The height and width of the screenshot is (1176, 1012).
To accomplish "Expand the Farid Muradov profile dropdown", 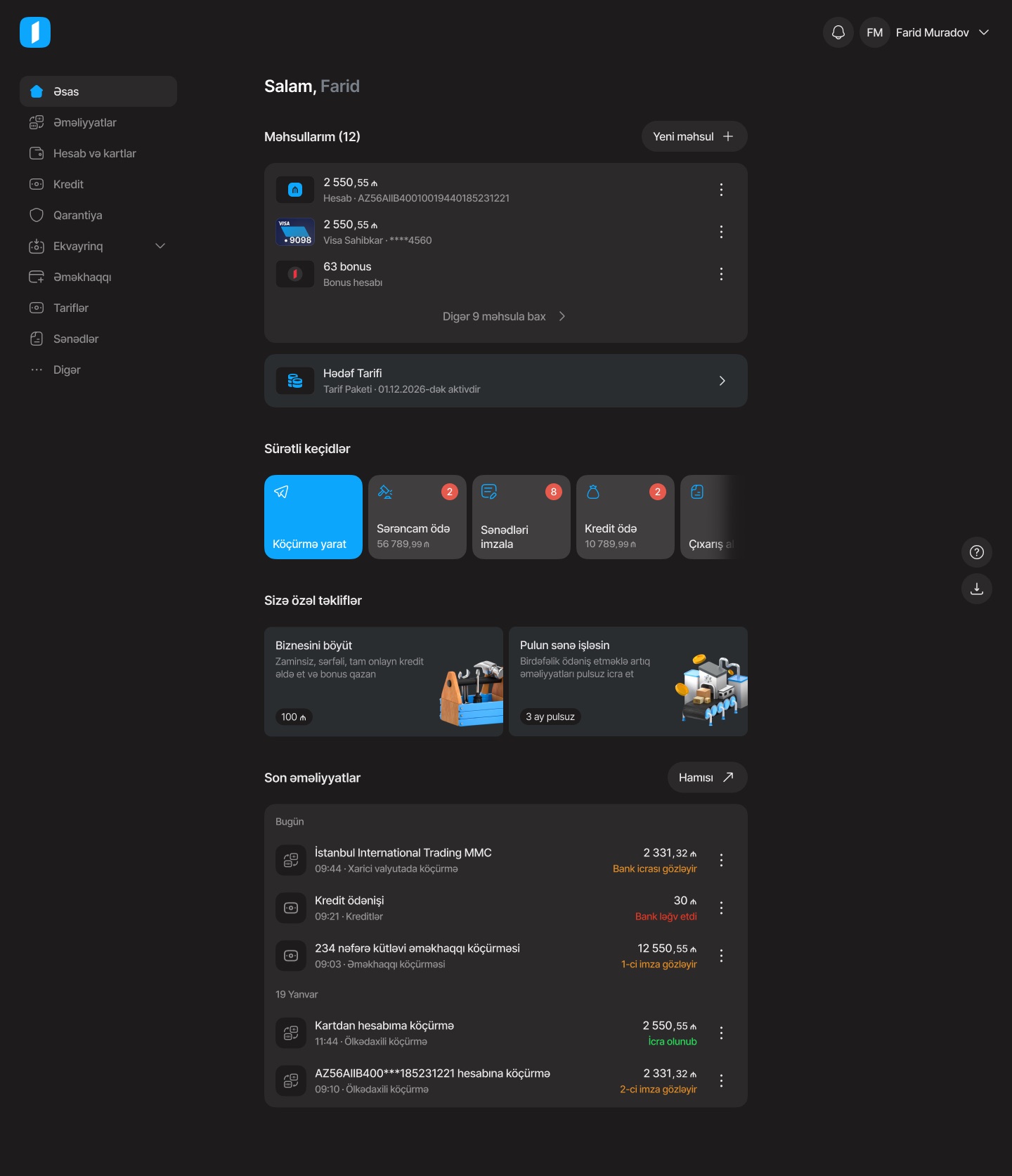I will (984, 32).
